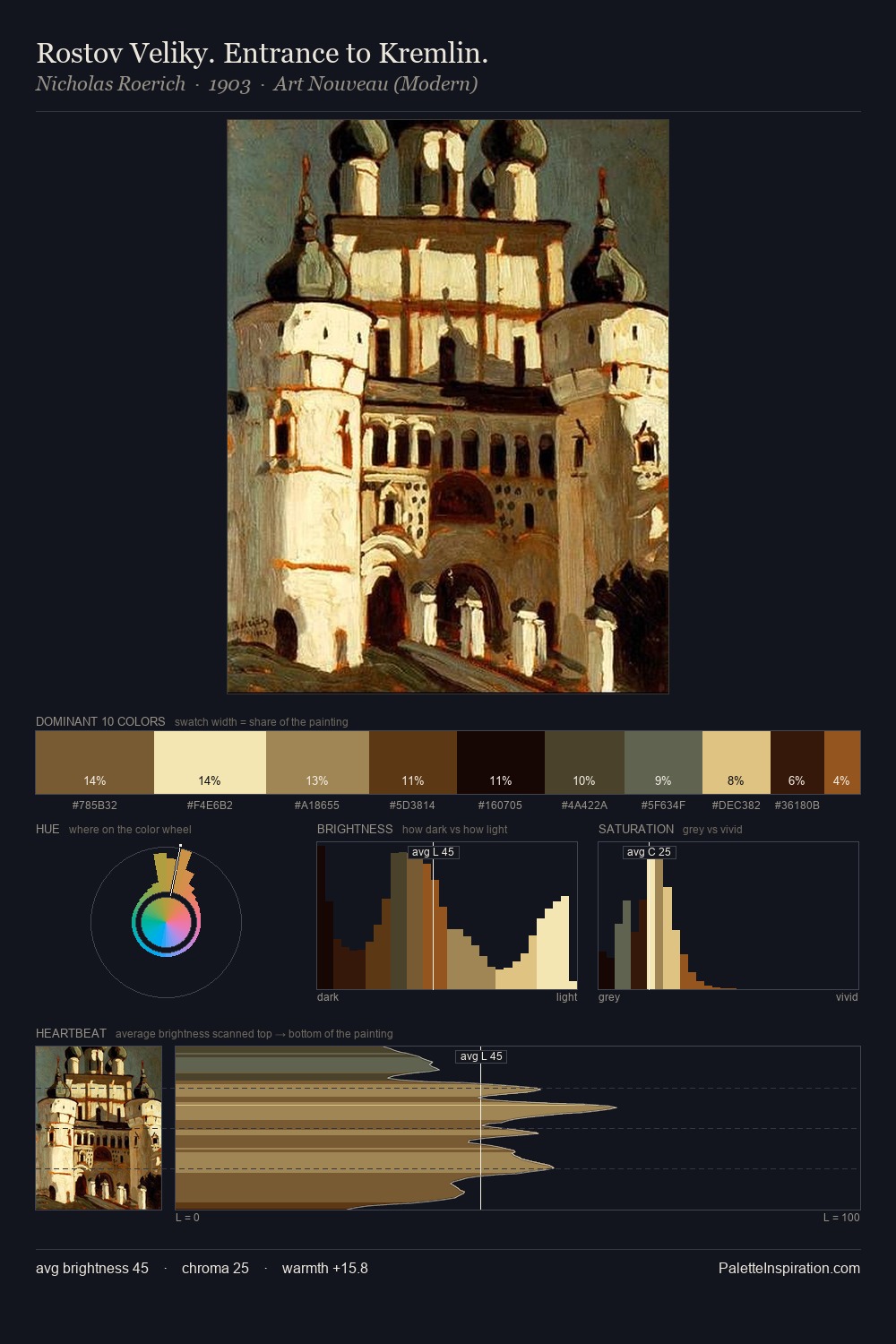The height and width of the screenshot is (1344, 896).
Task: Select the #5F634F grey-green swatch
Action: pos(663,762)
